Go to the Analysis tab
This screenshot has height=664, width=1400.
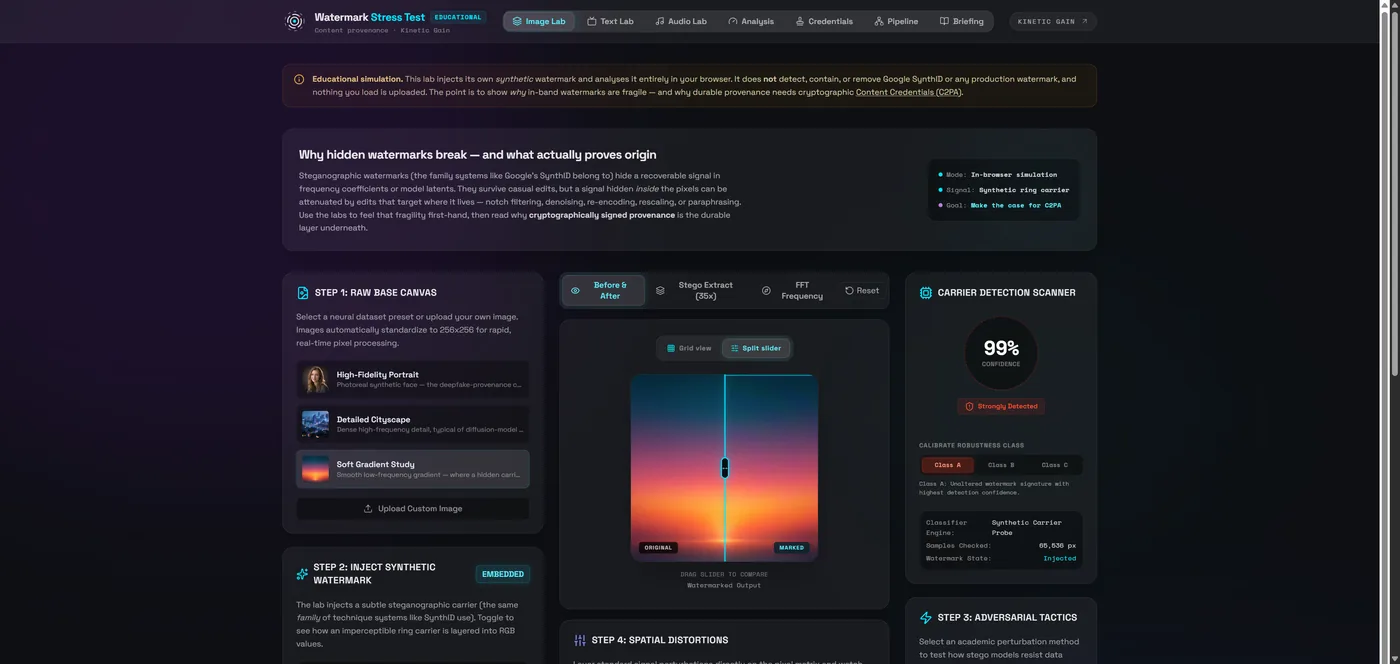751,21
